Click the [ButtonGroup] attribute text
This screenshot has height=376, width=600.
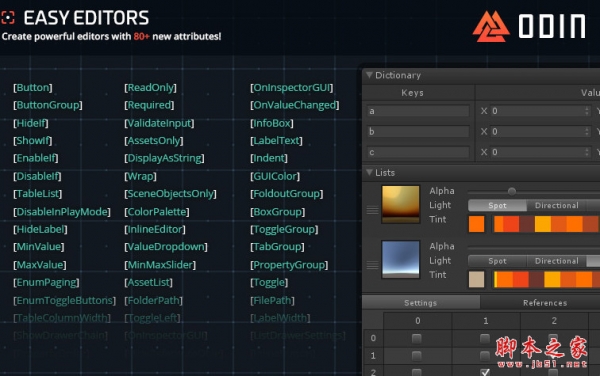pos(48,105)
